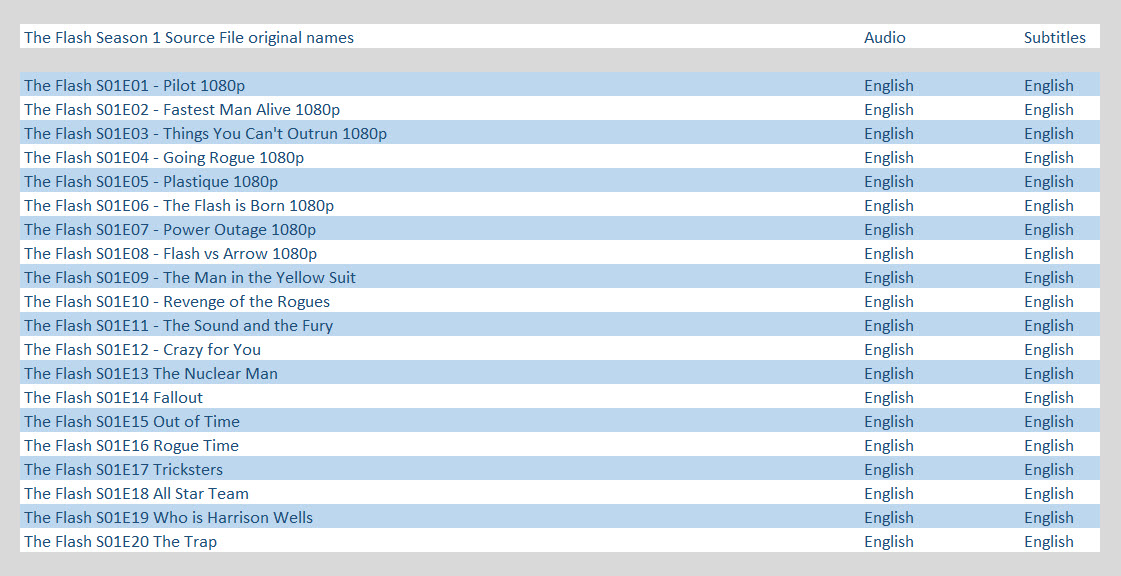1121x576 pixels.
Task: Select 'The Flash S01E15 Out of Time'
Action: click(x=132, y=421)
